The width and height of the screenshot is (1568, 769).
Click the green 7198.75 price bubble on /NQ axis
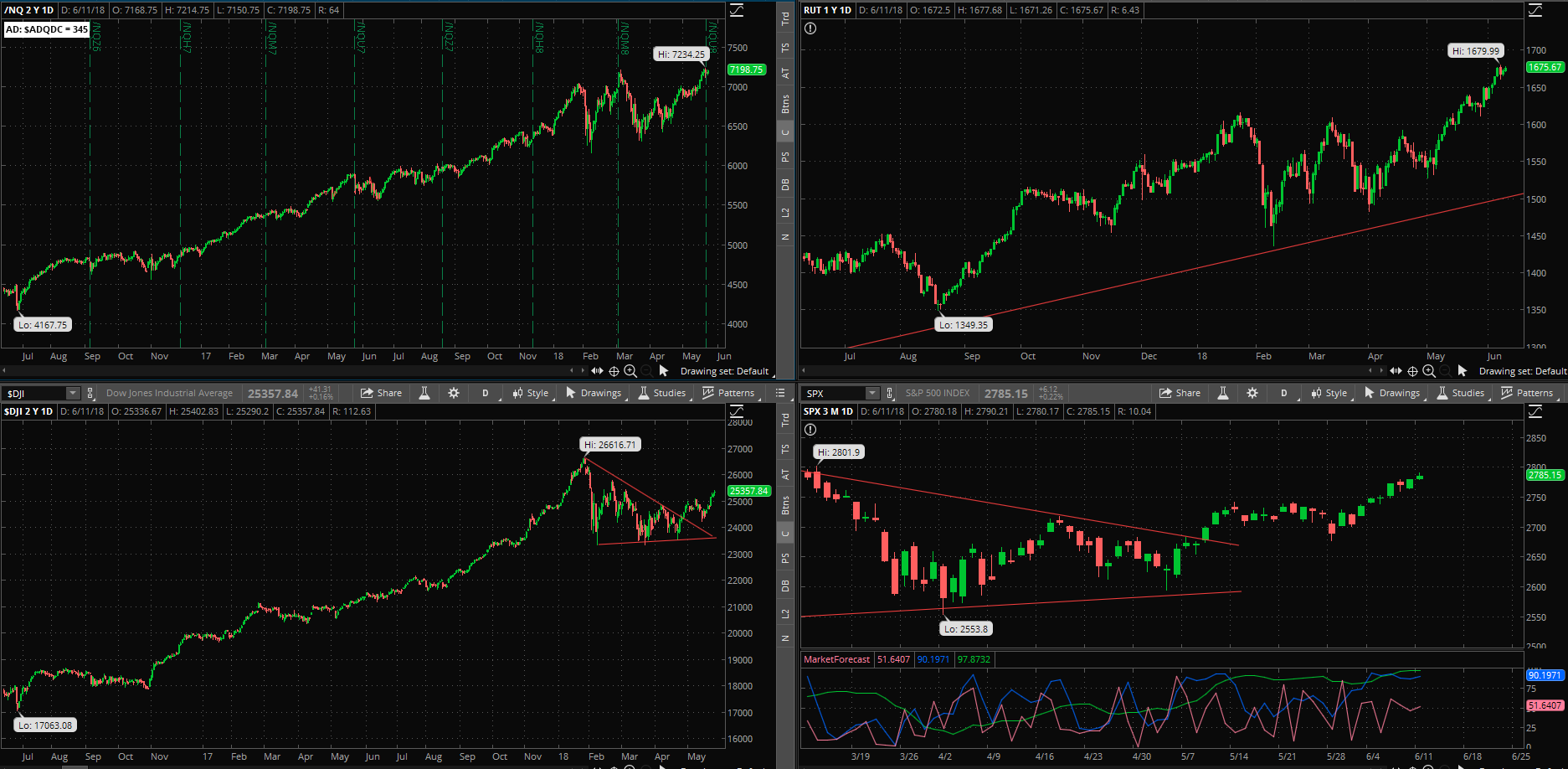(747, 70)
